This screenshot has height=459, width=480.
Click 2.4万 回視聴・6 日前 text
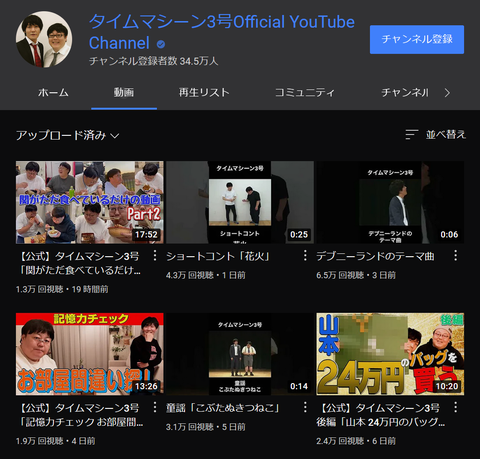click(356, 441)
